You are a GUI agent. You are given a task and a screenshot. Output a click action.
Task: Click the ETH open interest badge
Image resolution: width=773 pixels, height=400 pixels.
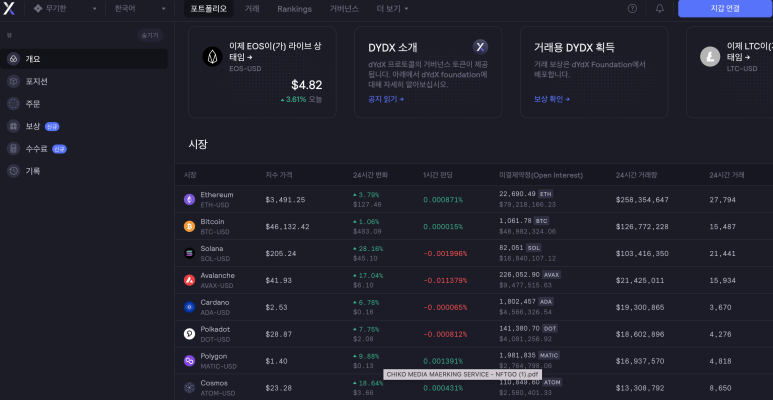[x=545, y=194]
